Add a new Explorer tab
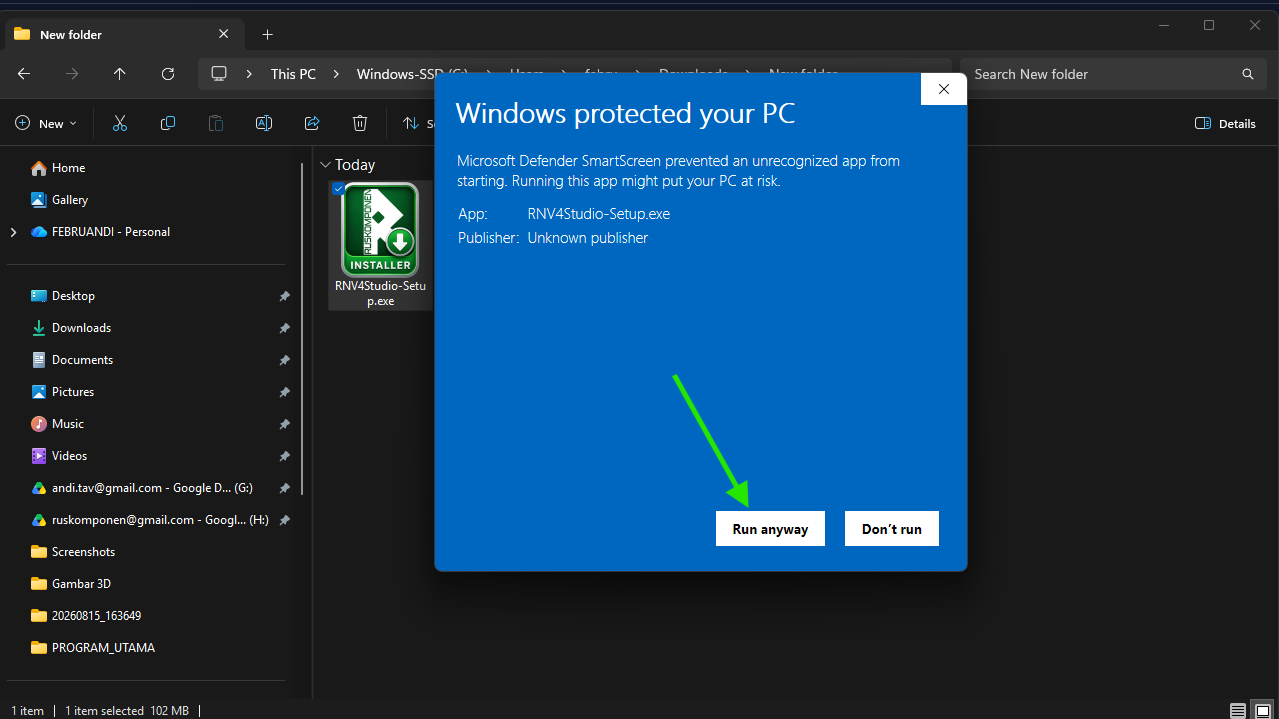 click(267, 34)
